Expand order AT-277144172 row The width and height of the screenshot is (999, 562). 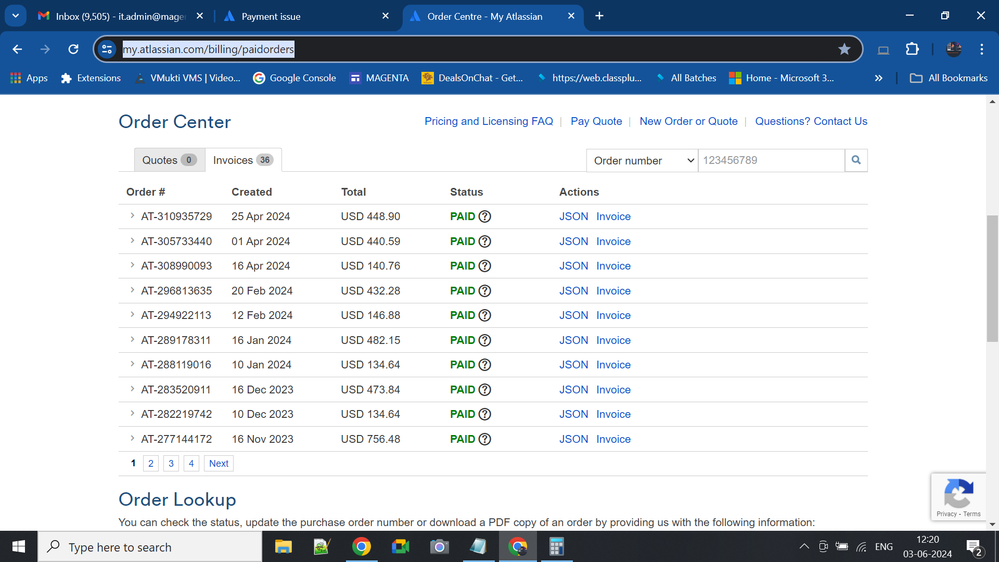(x=133, y=438)
